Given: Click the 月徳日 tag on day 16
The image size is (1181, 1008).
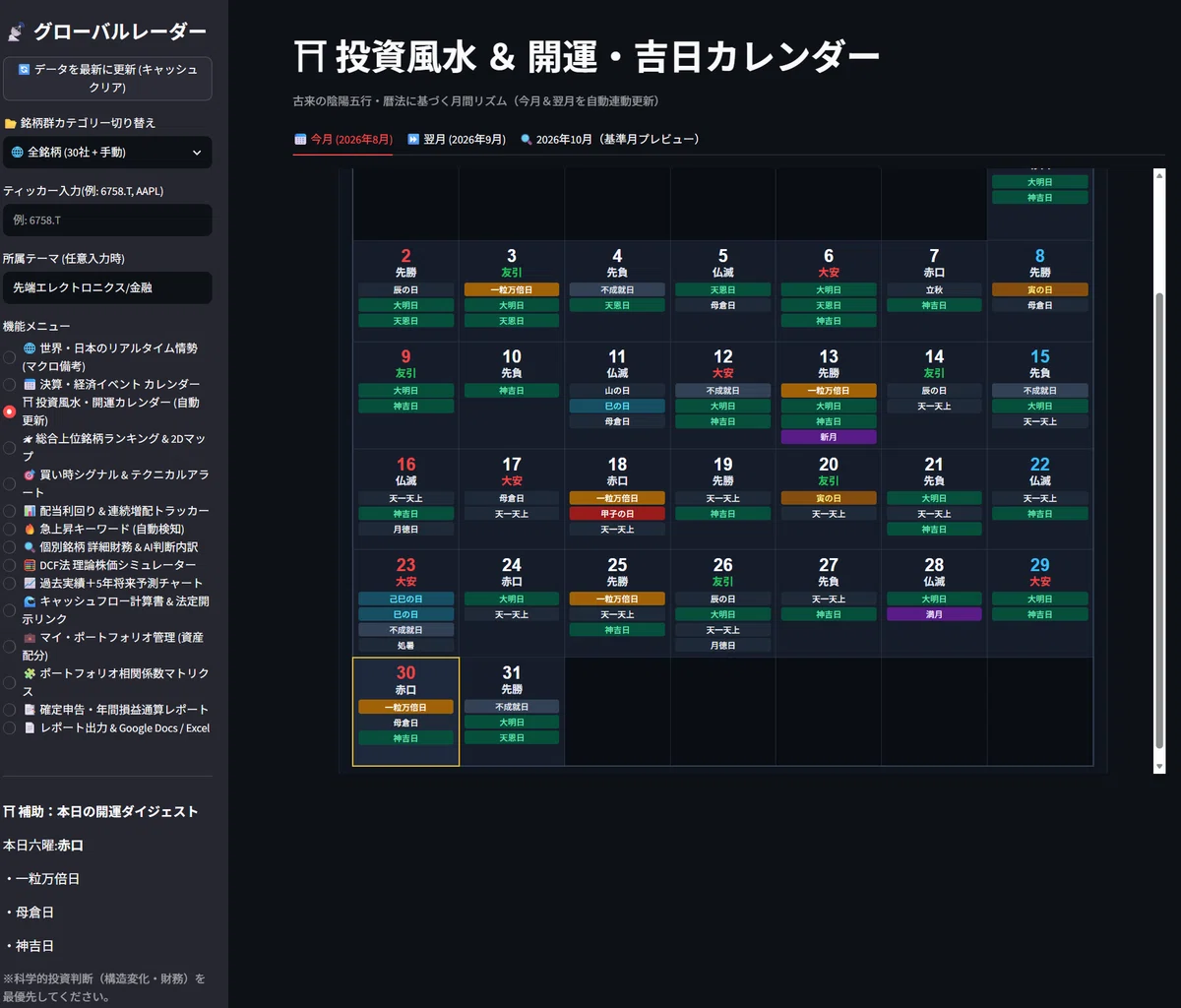Looking at the screenshot, I should 405,530.
